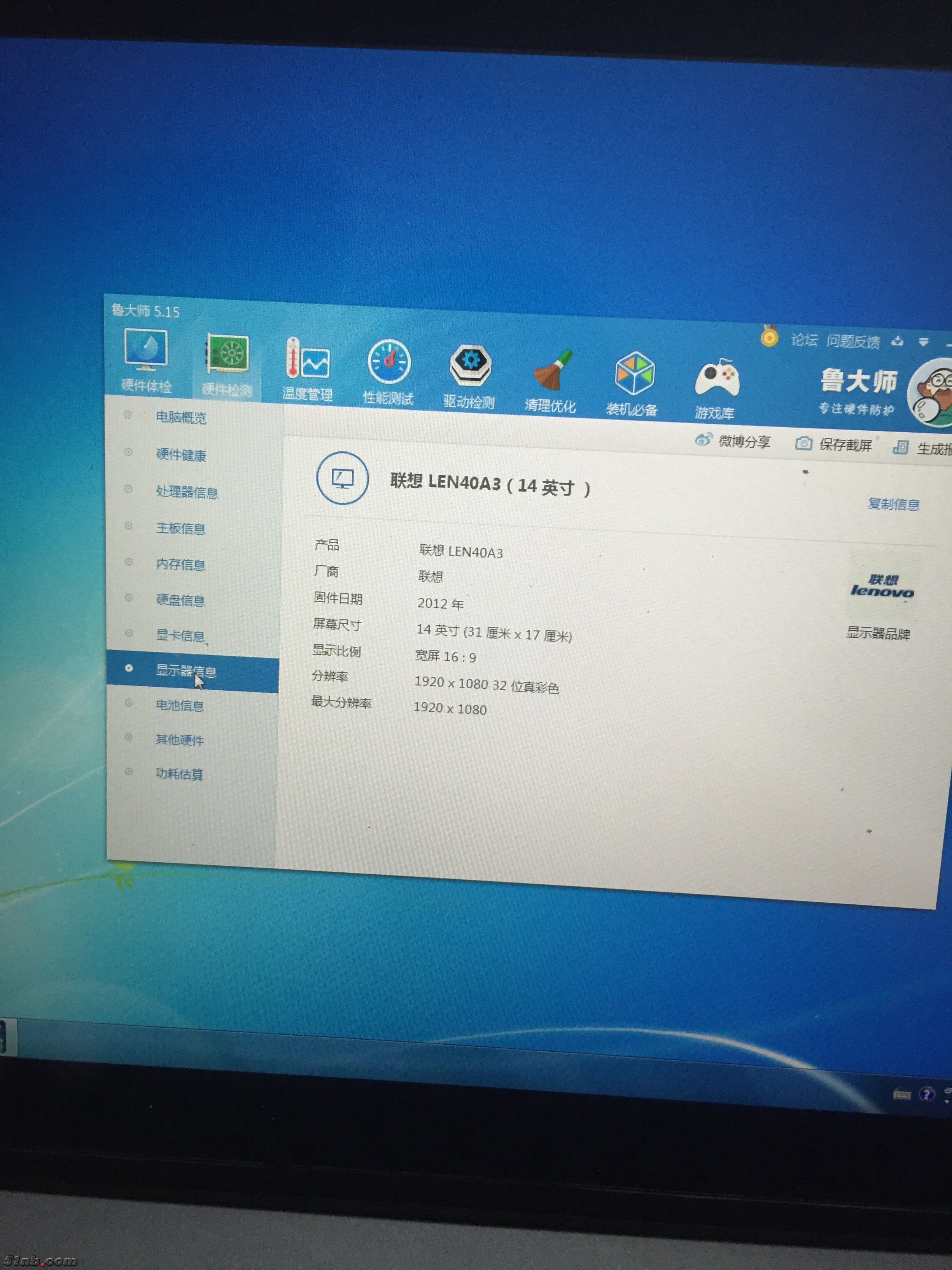Viewport: 952px width, 1270px height.
Task: Select 显卡信息 in sidebar
Action: [x=180, y=635]
